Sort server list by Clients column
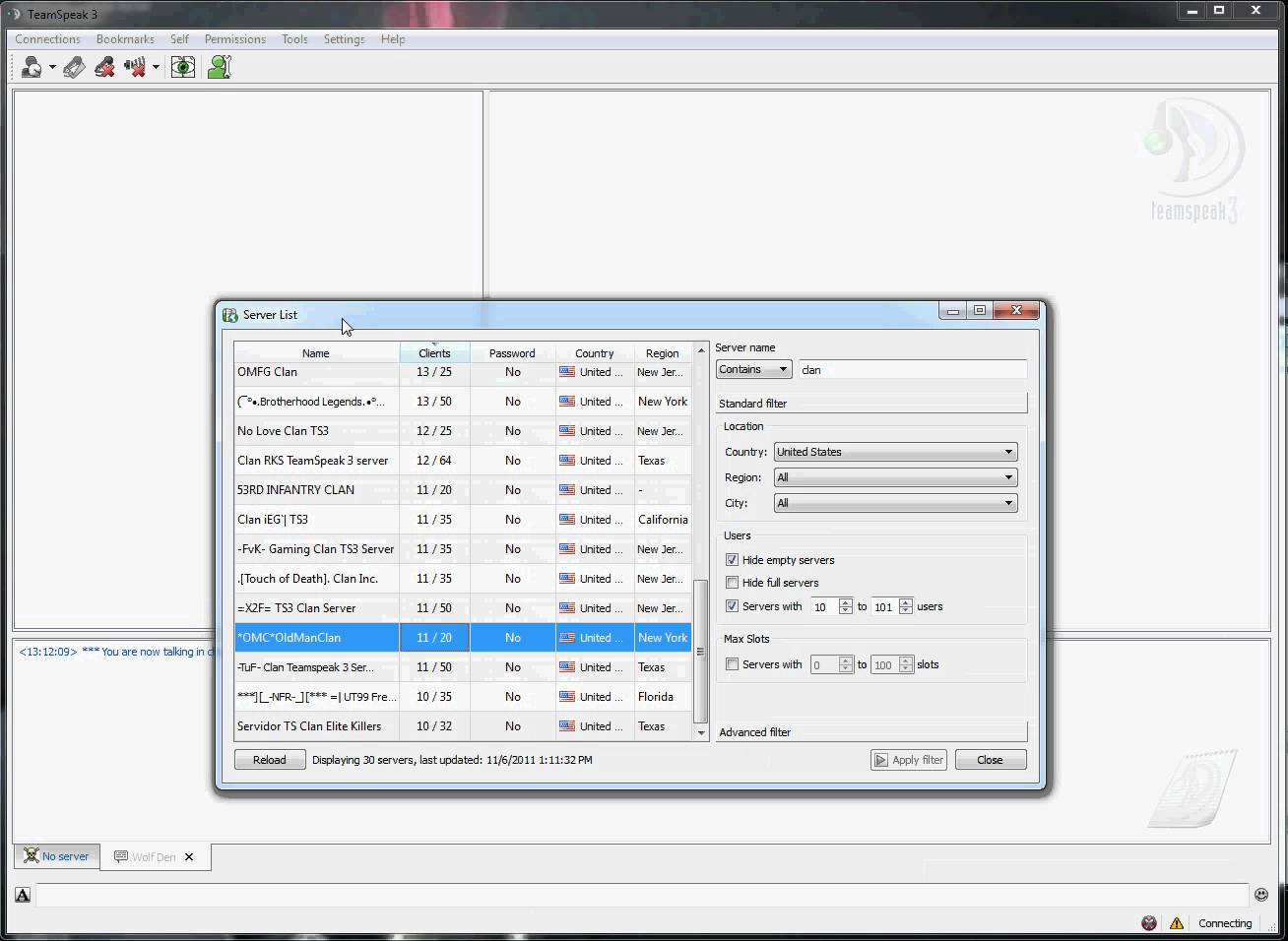This screenshot has height=941, width=1288. [434, 353]
